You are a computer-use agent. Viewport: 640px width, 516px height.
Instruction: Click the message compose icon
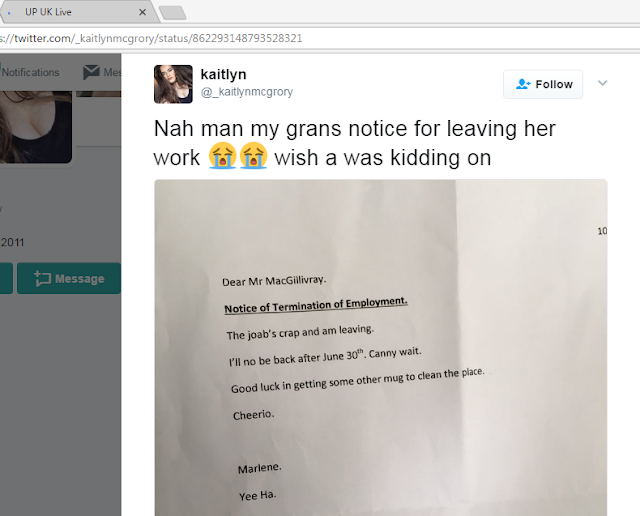42,278
